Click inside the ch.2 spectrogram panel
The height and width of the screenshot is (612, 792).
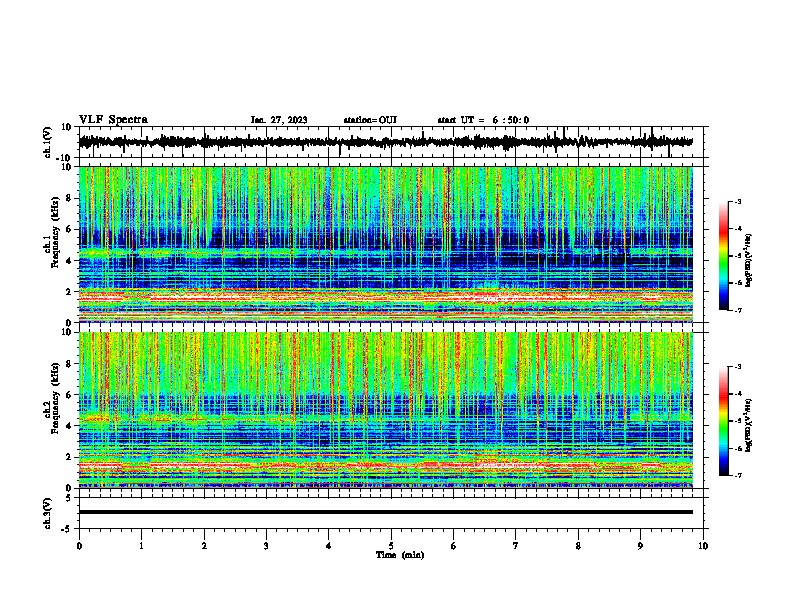(386, 410)
